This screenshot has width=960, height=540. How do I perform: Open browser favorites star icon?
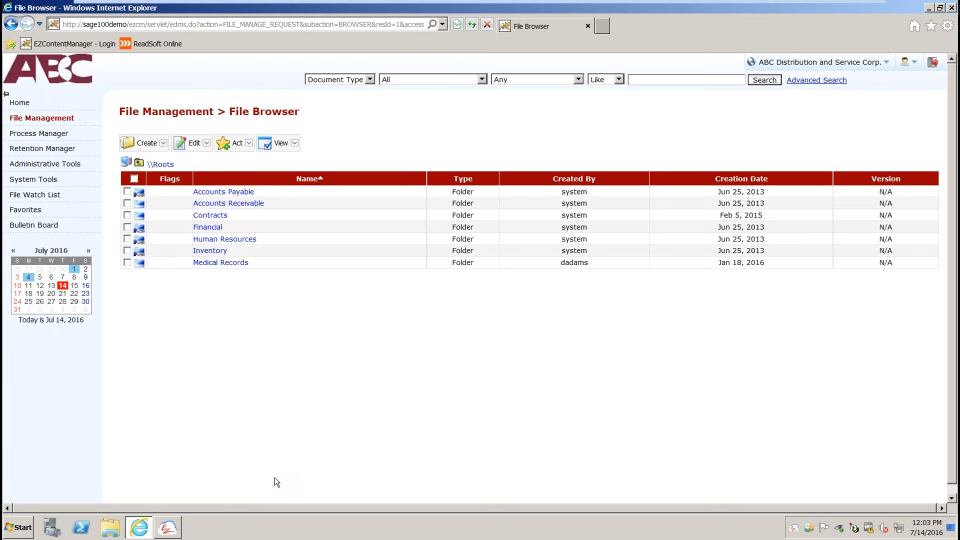[x=931, y=26]
